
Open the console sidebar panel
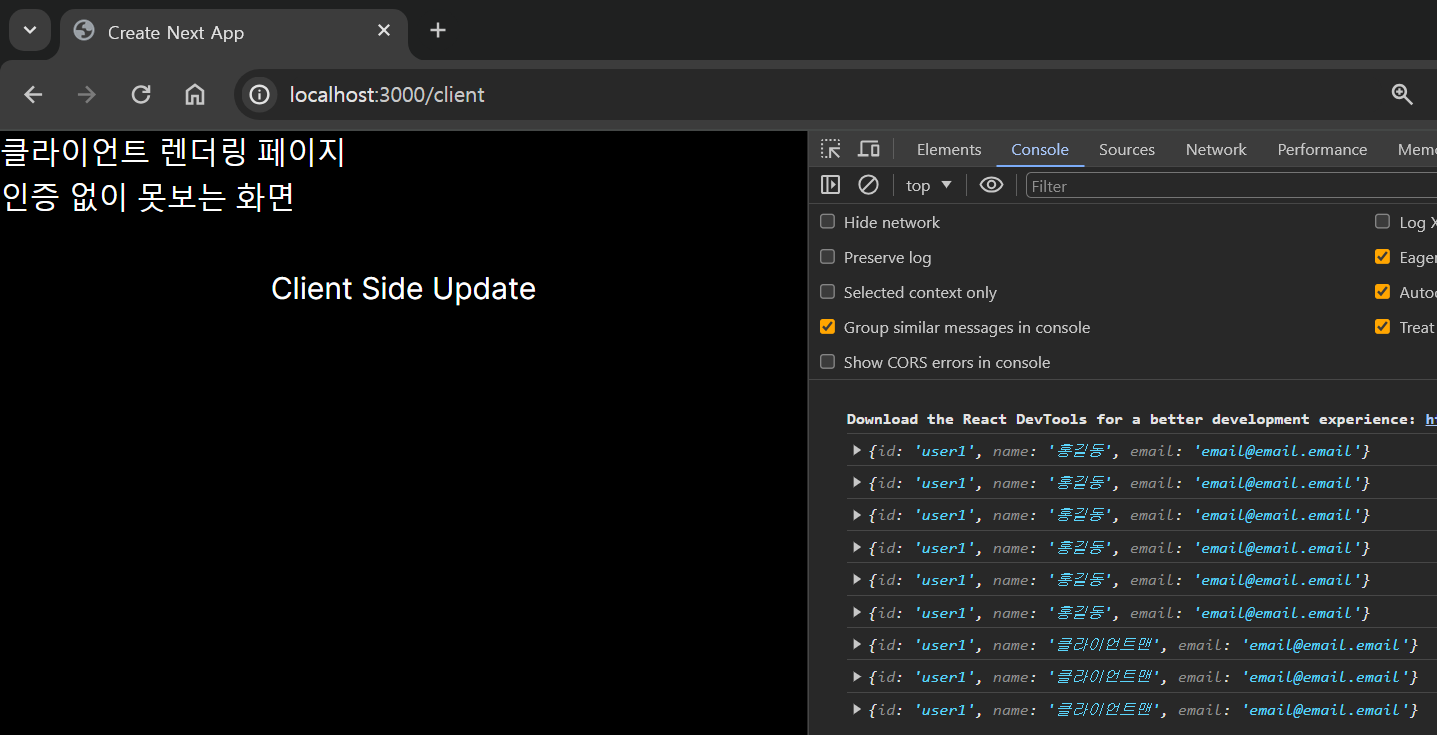point(830,184)
